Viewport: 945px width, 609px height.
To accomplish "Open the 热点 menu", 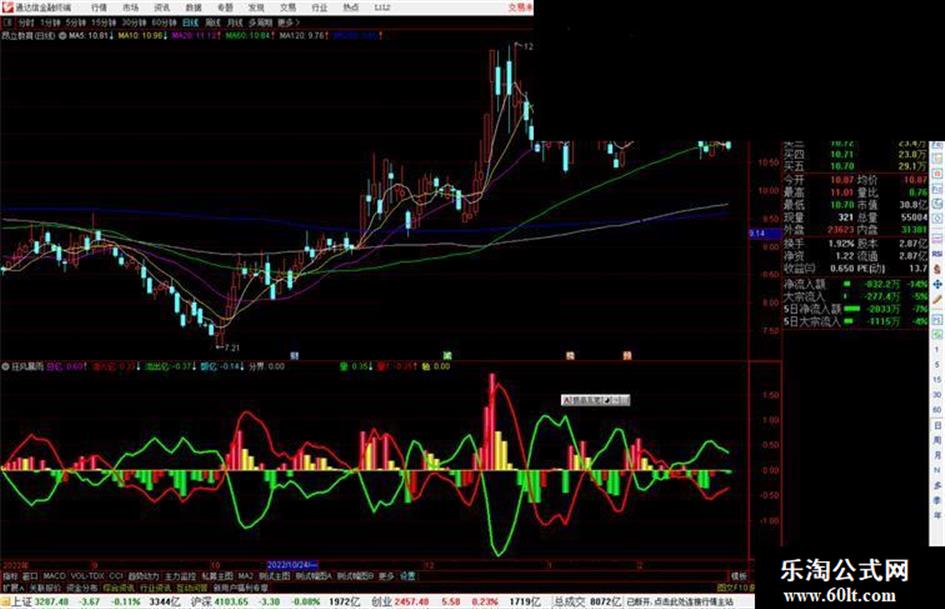I will [x=350, y=7].
